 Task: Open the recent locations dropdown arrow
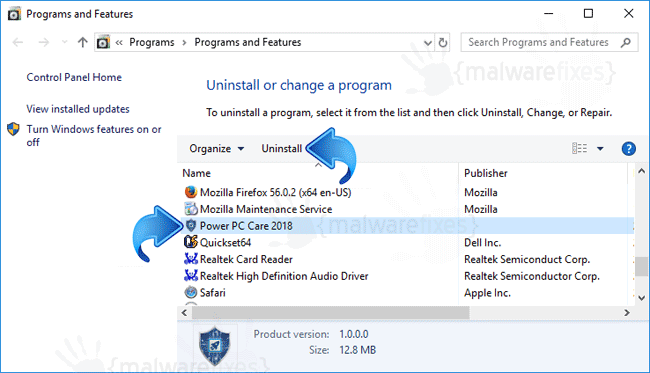click(64, 42)
